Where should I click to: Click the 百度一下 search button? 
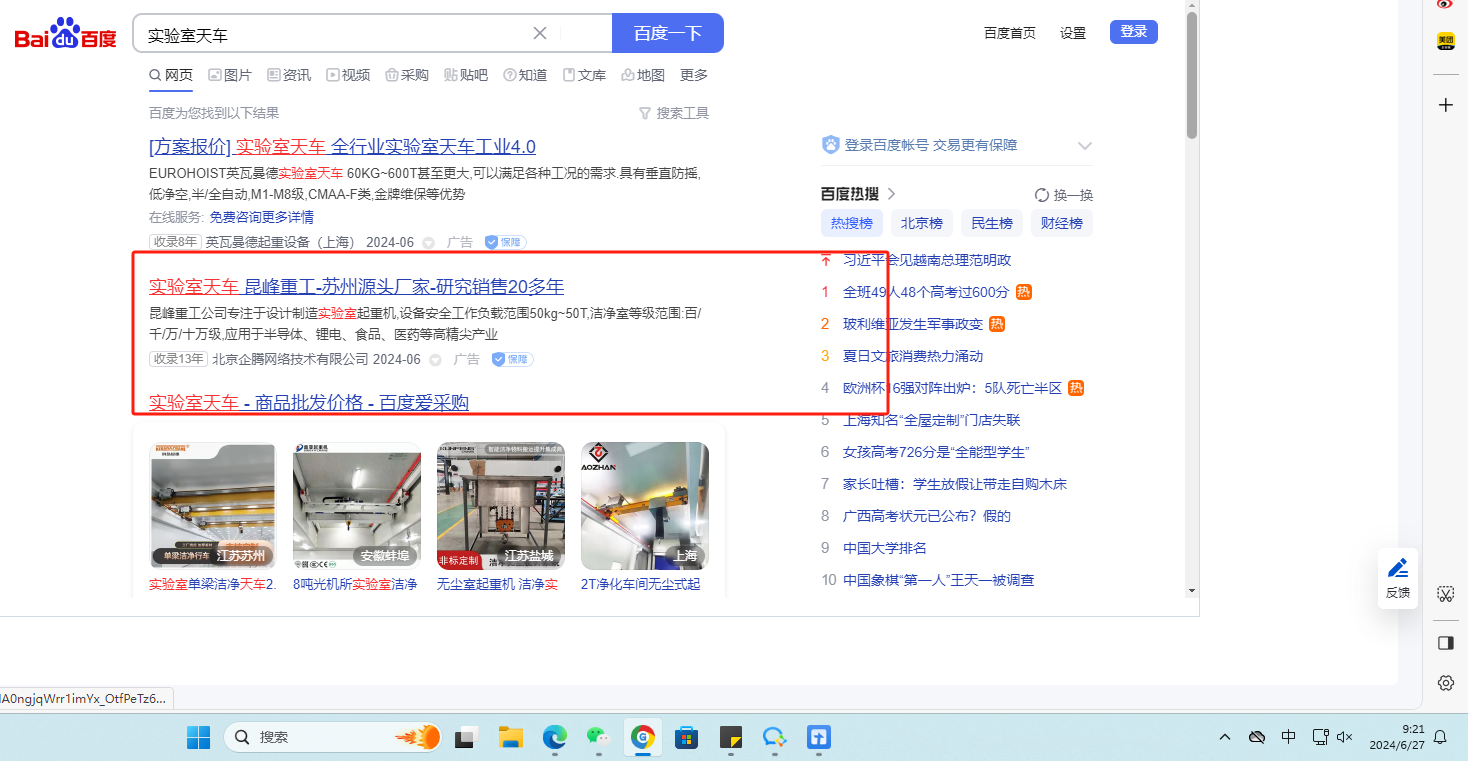668,33
